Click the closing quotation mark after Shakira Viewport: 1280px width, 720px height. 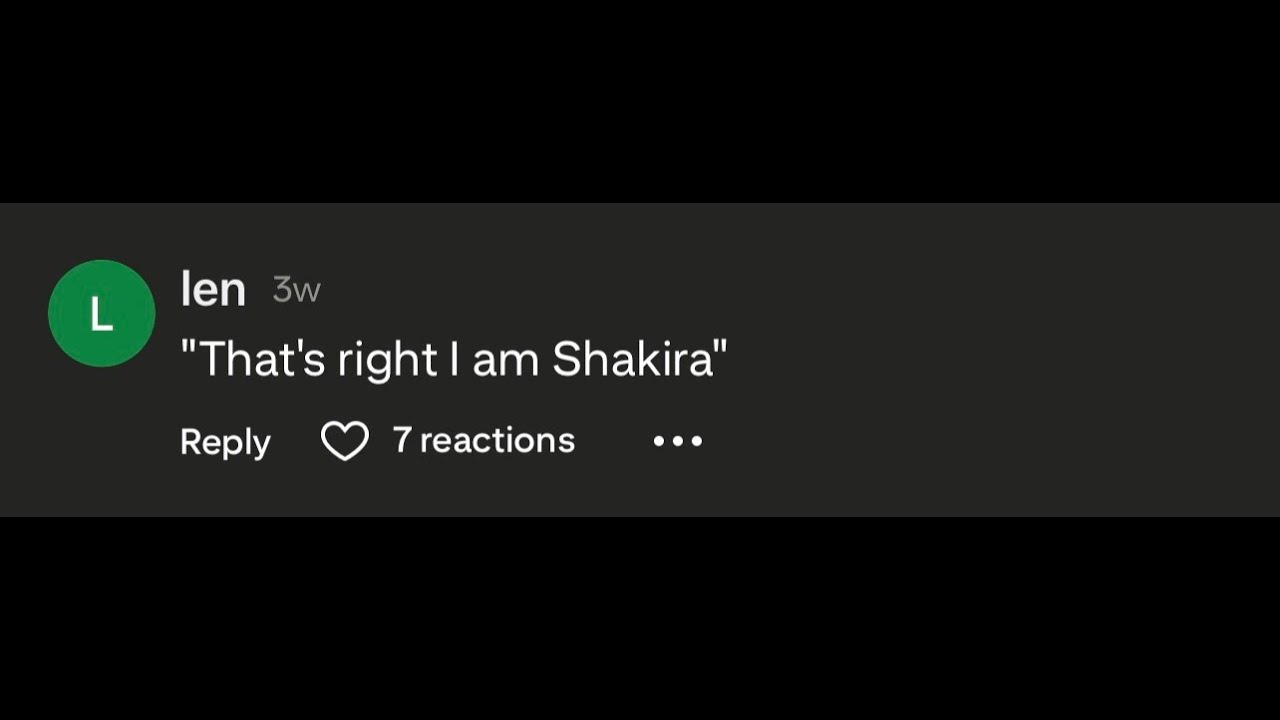[721, 348]
